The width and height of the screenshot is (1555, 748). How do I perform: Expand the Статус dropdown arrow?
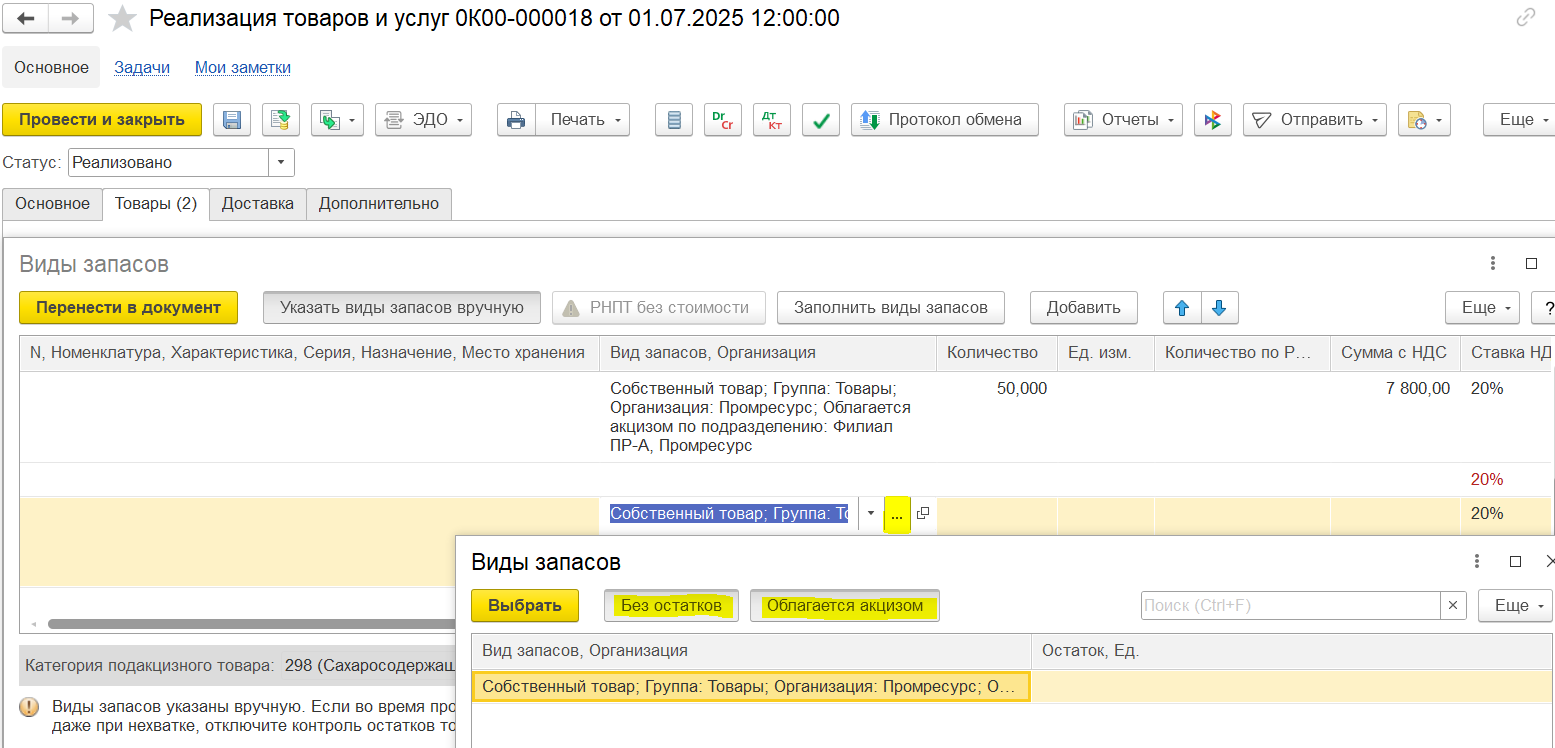pos(281,162)
